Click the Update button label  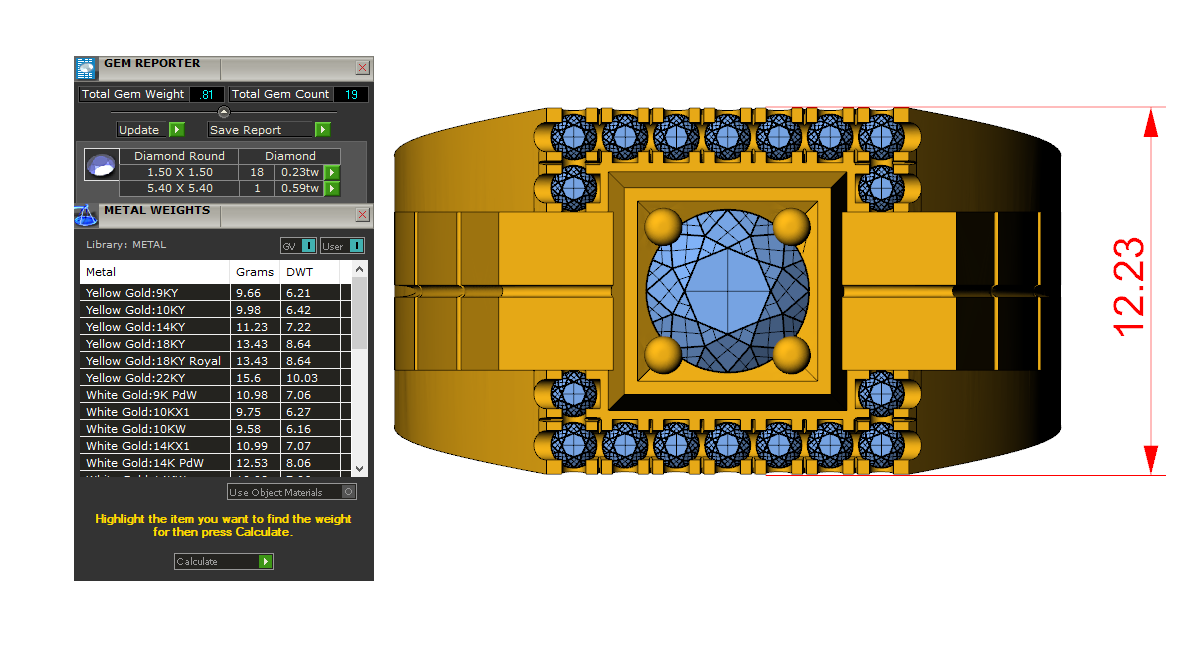click(139, 130)
